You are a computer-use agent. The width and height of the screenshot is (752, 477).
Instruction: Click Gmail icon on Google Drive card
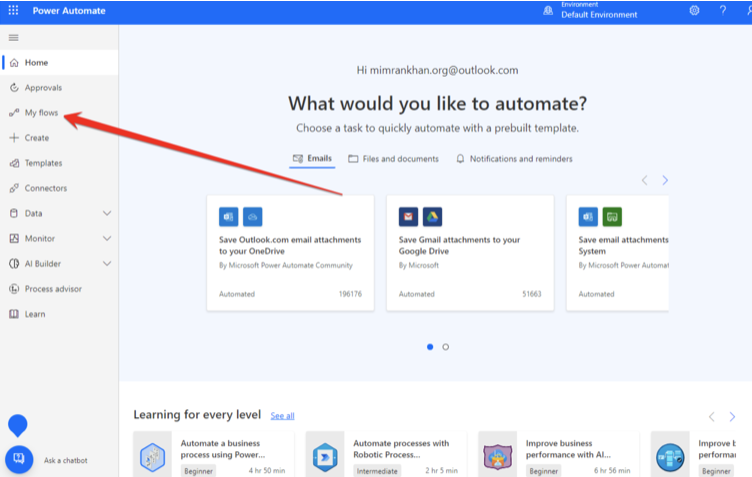click(x=408, y=217)
